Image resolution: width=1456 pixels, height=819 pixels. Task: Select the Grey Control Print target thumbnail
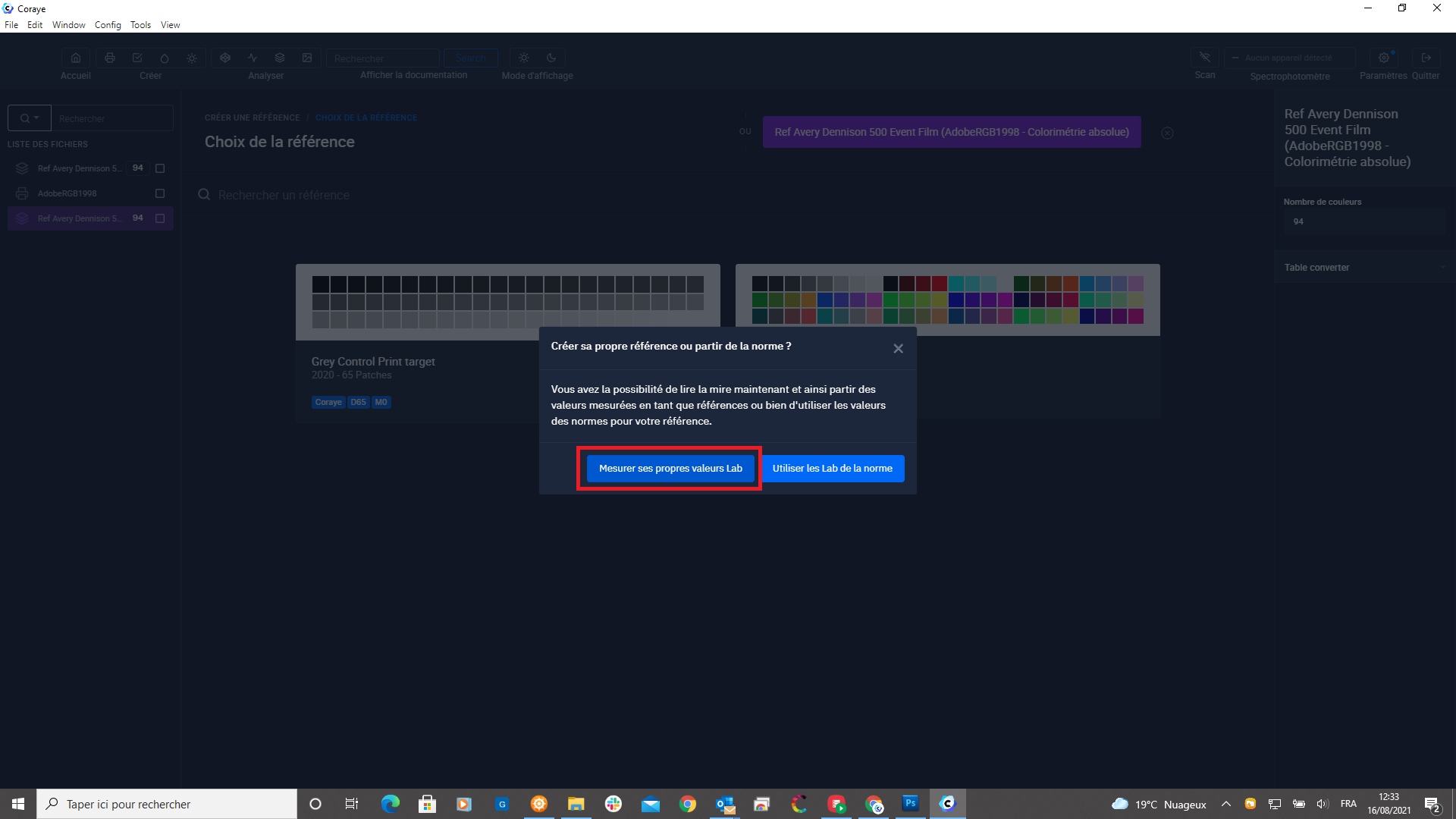[x=508, y=302]
